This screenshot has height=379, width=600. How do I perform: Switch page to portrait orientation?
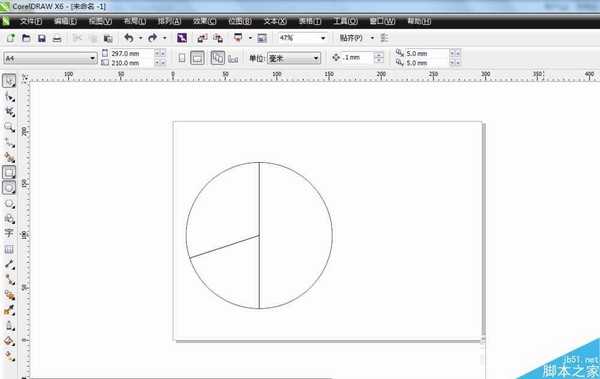click(x=182, y=58)
